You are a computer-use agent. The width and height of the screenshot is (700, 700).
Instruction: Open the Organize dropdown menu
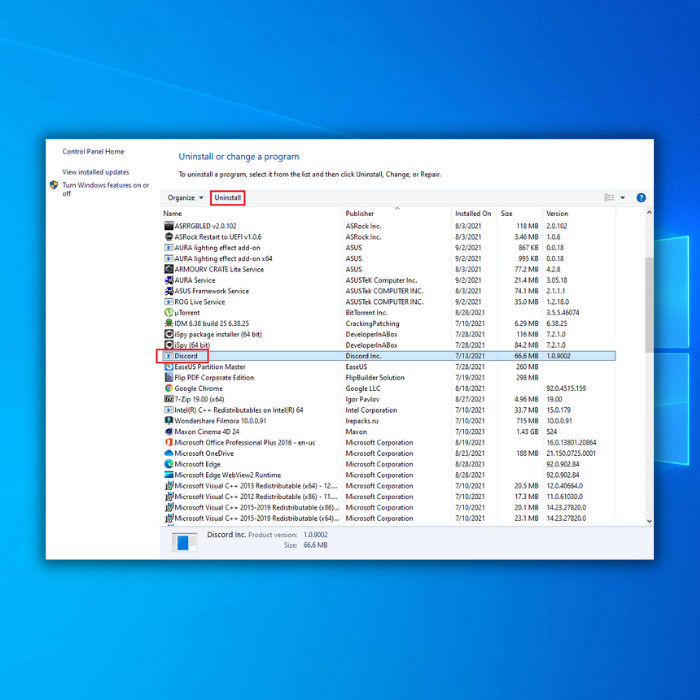(x=185, y=197)
